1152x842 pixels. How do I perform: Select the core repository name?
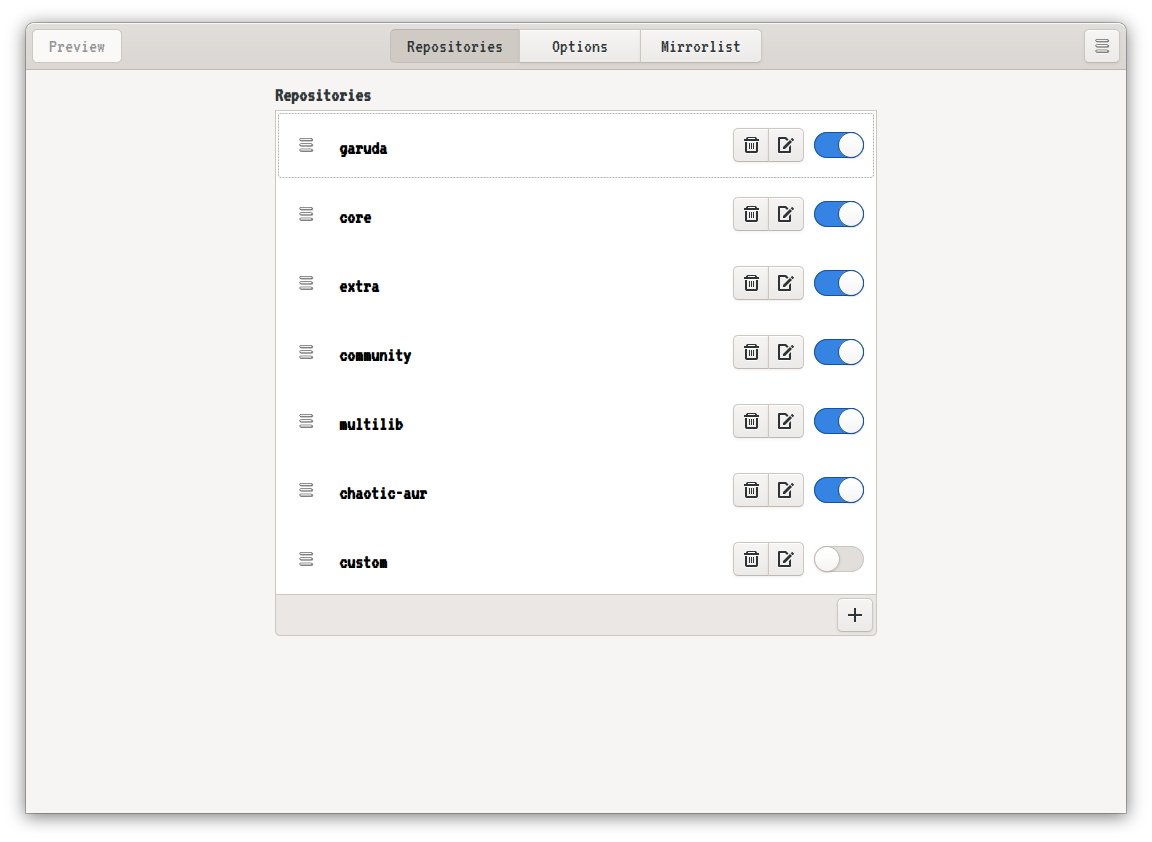tap(355, 217)
